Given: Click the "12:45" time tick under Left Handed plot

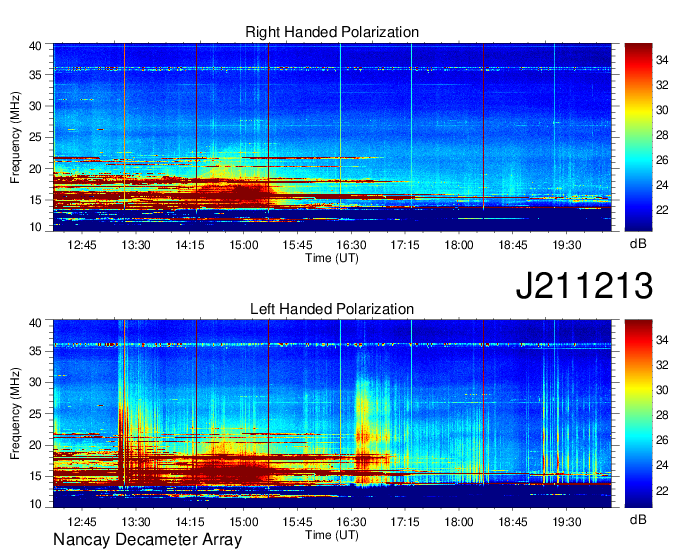Looking at the screenshot, I should click(82, 522).
